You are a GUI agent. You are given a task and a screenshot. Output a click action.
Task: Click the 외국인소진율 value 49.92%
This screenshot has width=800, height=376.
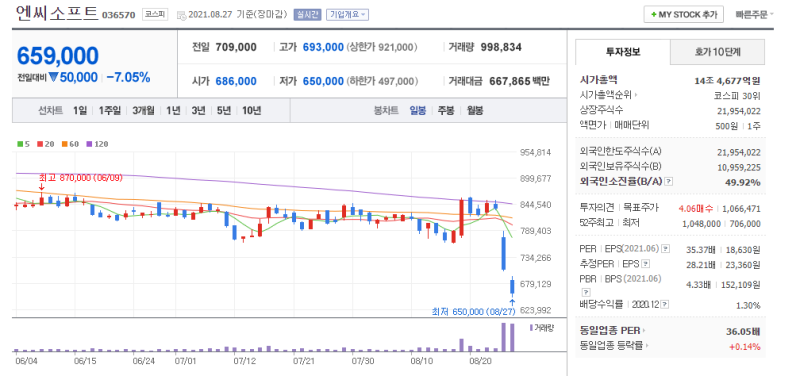(743, 182)
